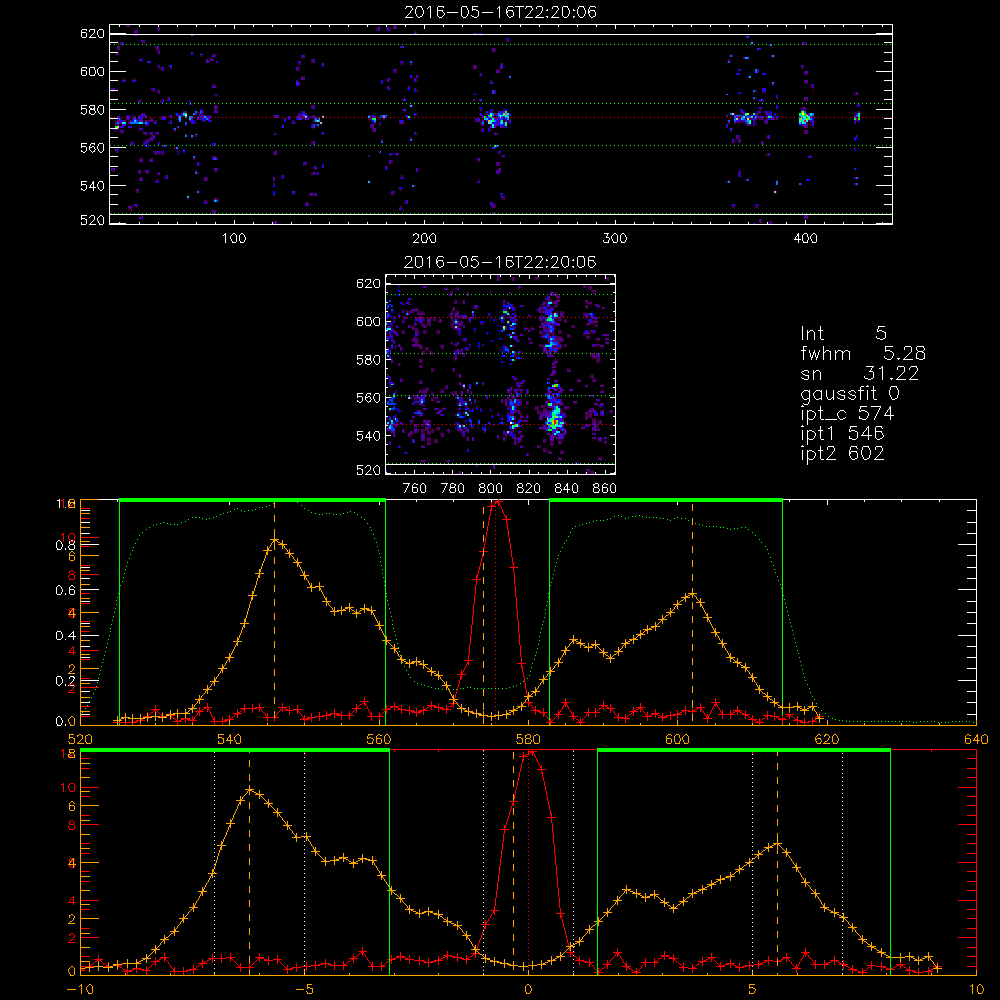Click x-axis label 820 on middle plot
The width and height of the screenshot is (1000, 1000).
[x=528, y=489]
